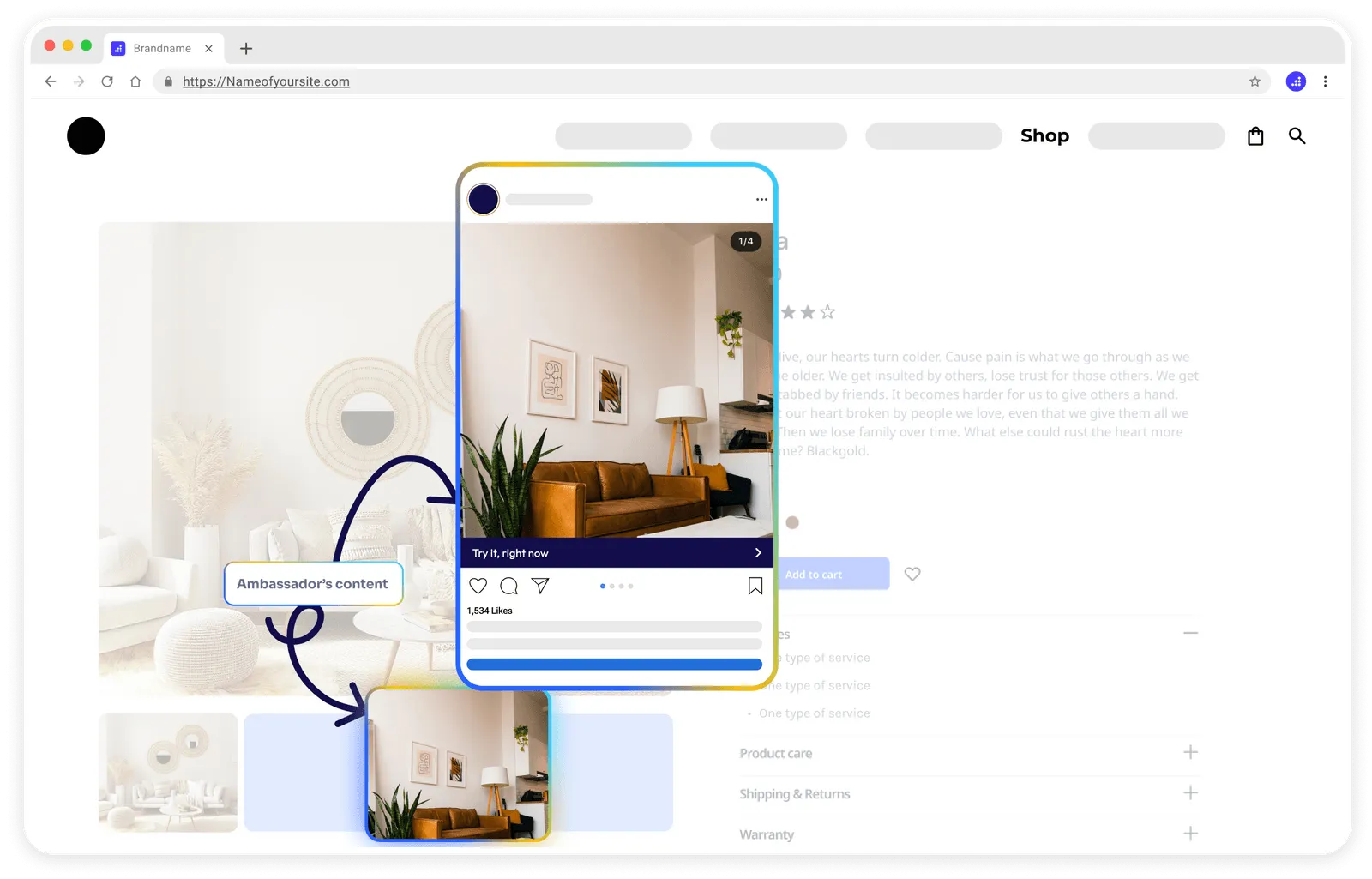The image size is (1372, 879).
Task: Open comments via speech bubble icon
Action: (509, 586)
